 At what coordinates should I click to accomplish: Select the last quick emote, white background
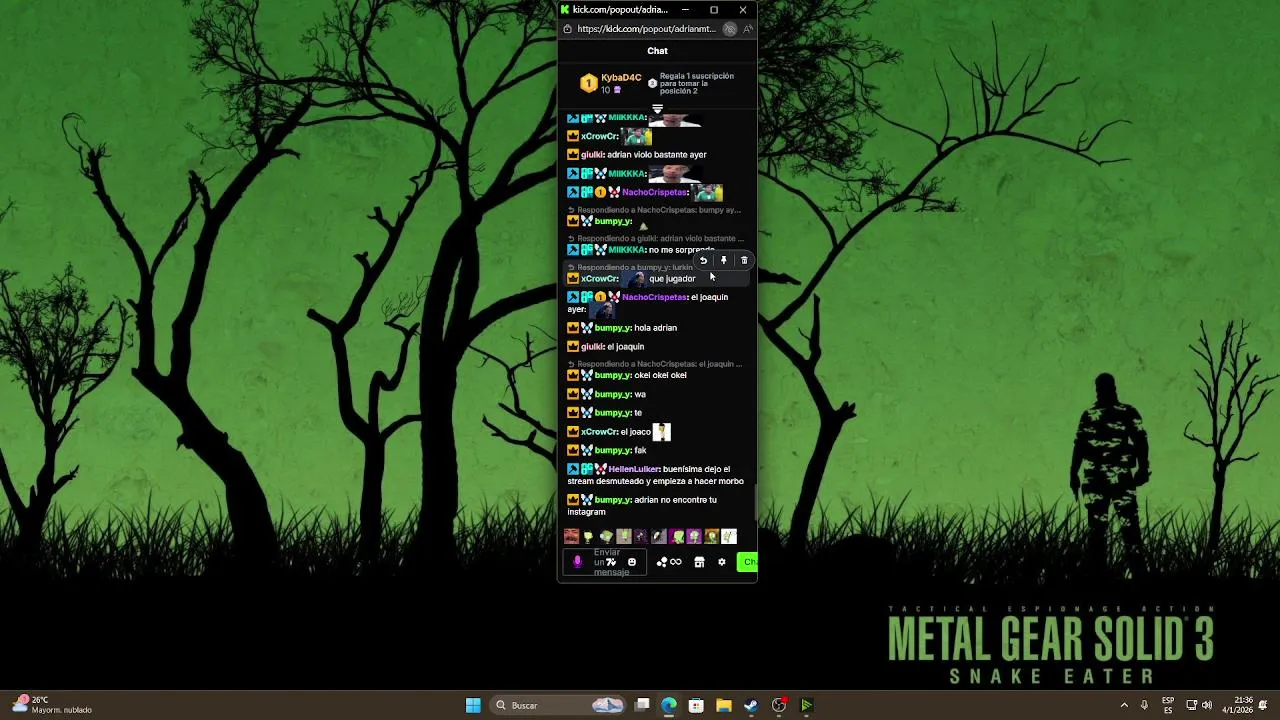729,537
